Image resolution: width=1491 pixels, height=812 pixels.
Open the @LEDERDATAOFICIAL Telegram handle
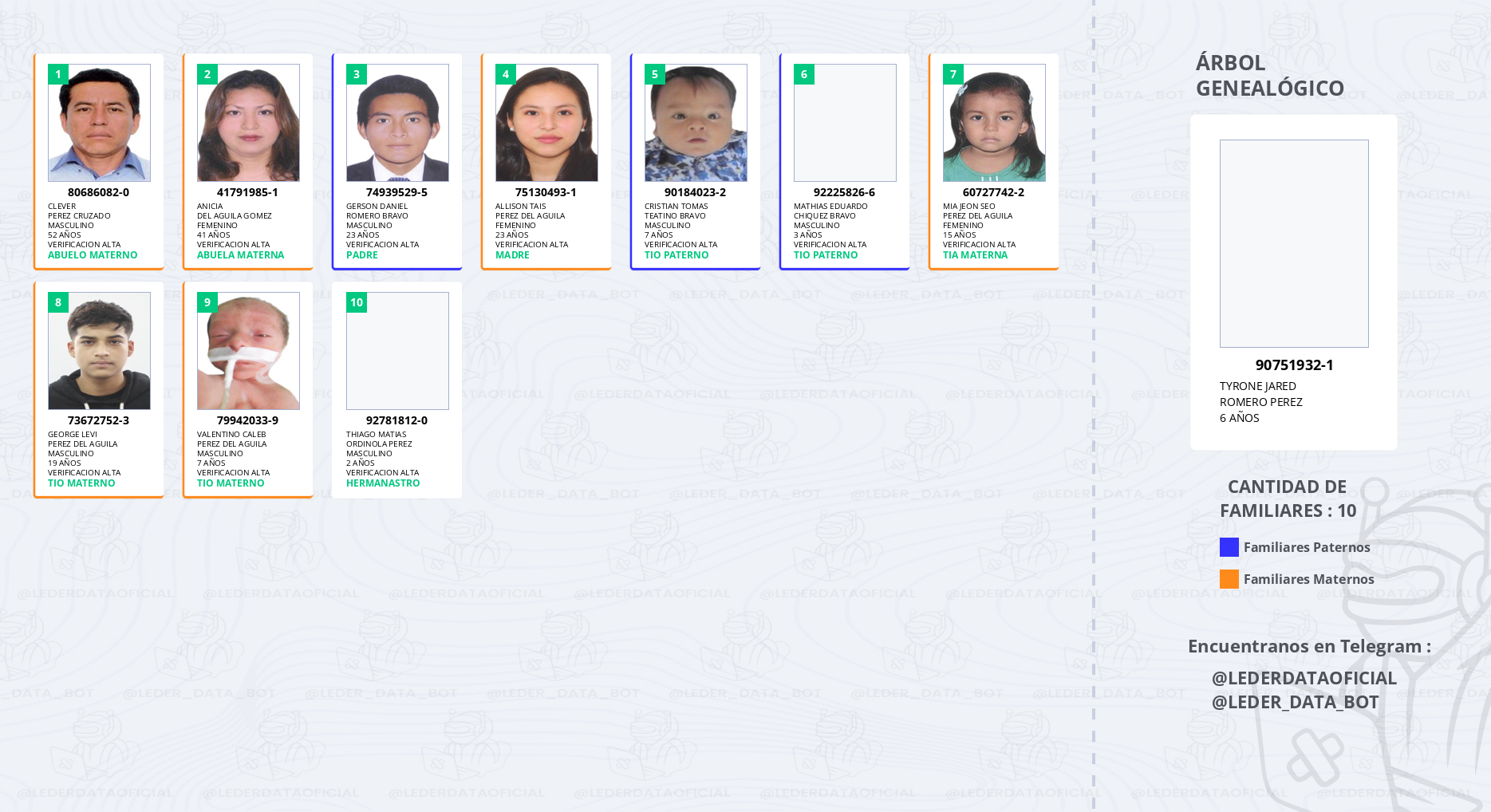coord(1304,678)
